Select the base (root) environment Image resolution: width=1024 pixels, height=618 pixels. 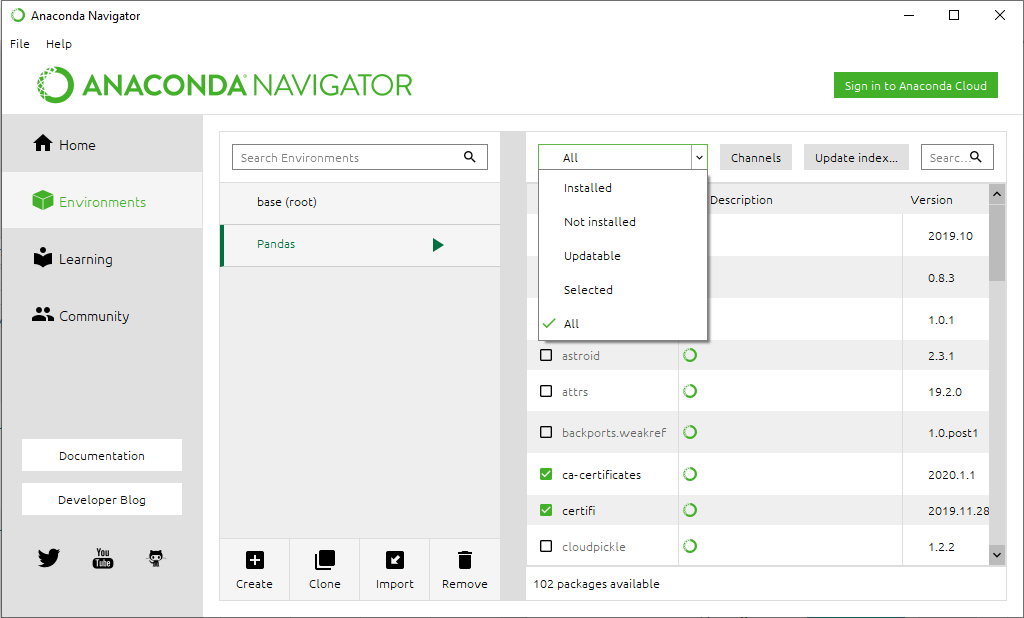360,202
